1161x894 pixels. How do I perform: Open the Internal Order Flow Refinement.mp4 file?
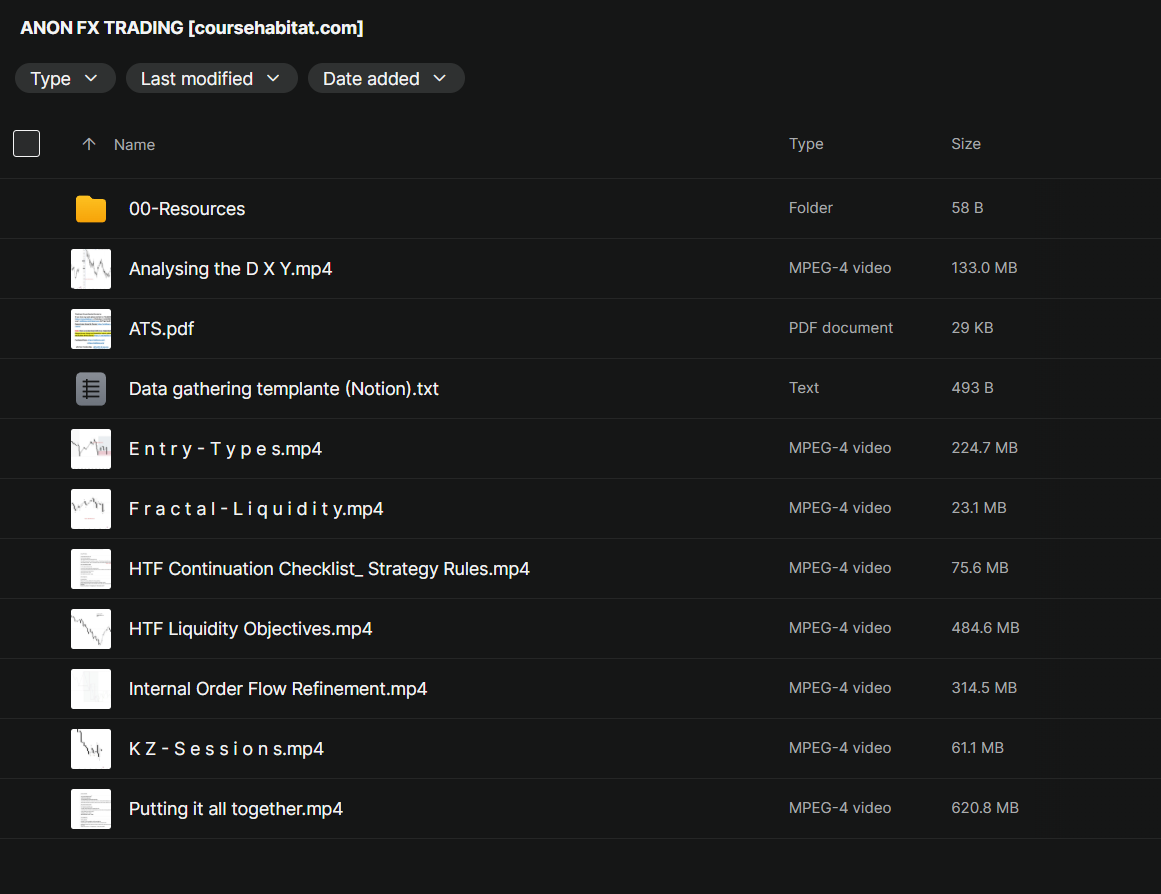pyautogui.click(x=278, y=689)
